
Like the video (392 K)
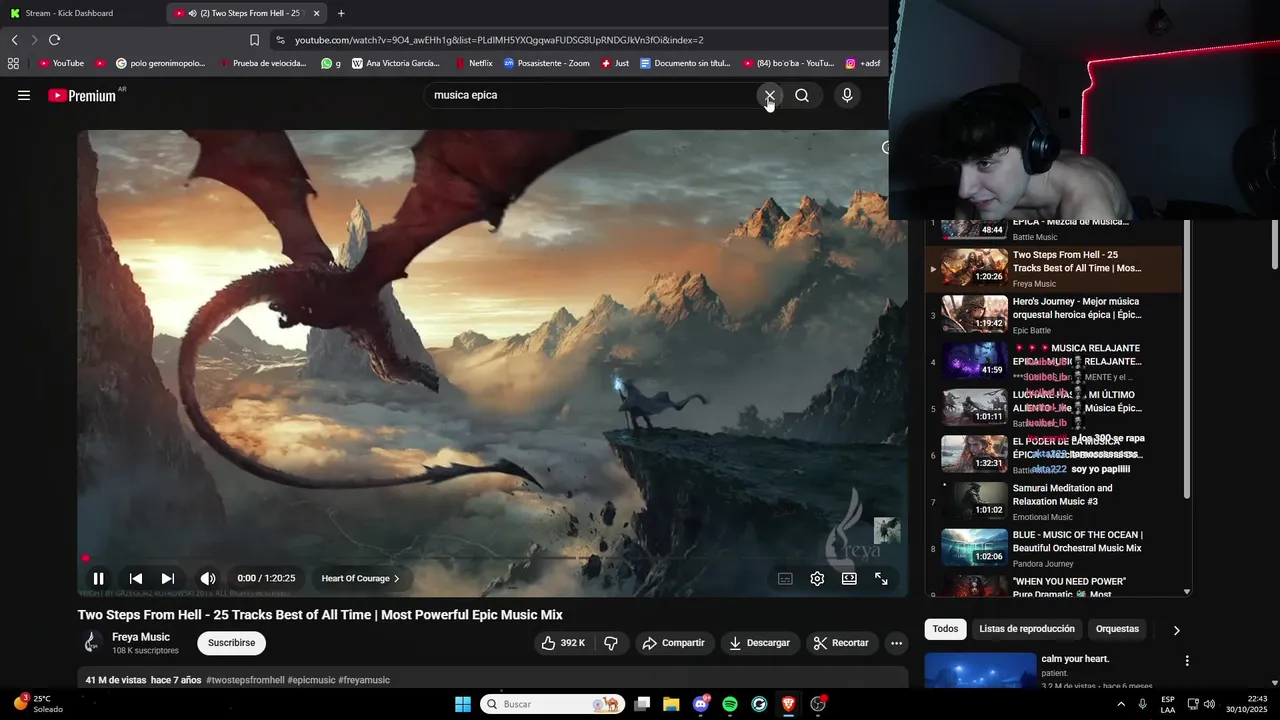point(563,643)
